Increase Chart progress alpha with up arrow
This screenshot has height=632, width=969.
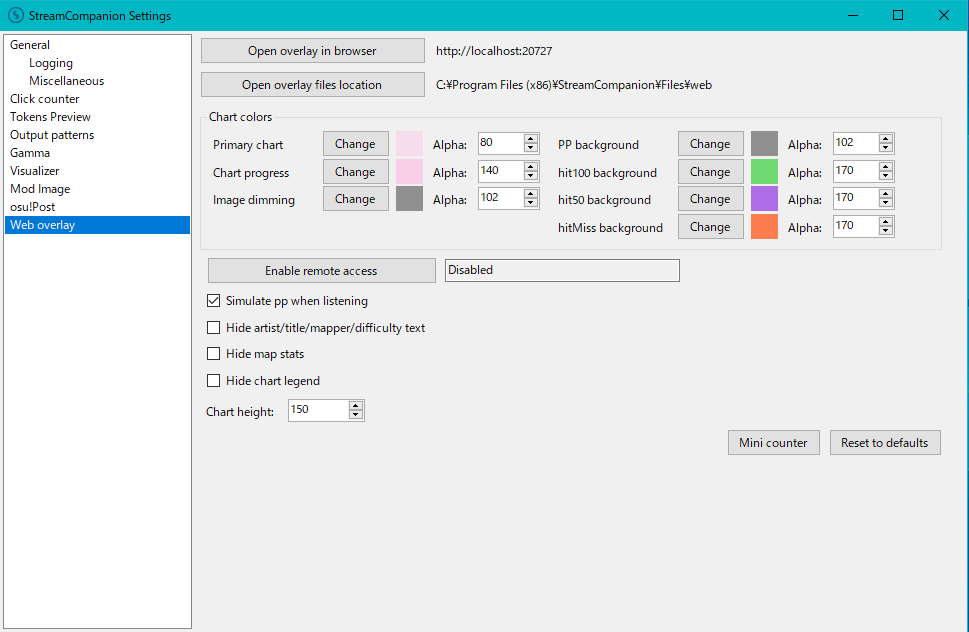point(531,167)
